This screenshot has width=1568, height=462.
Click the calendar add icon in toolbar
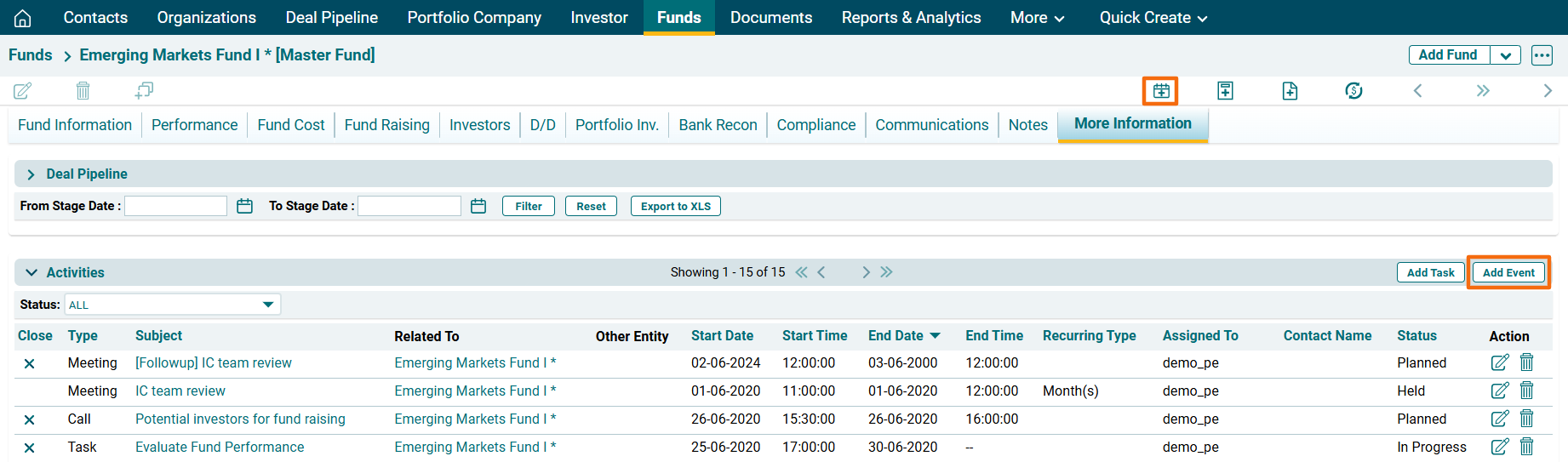coord(1160,90)
